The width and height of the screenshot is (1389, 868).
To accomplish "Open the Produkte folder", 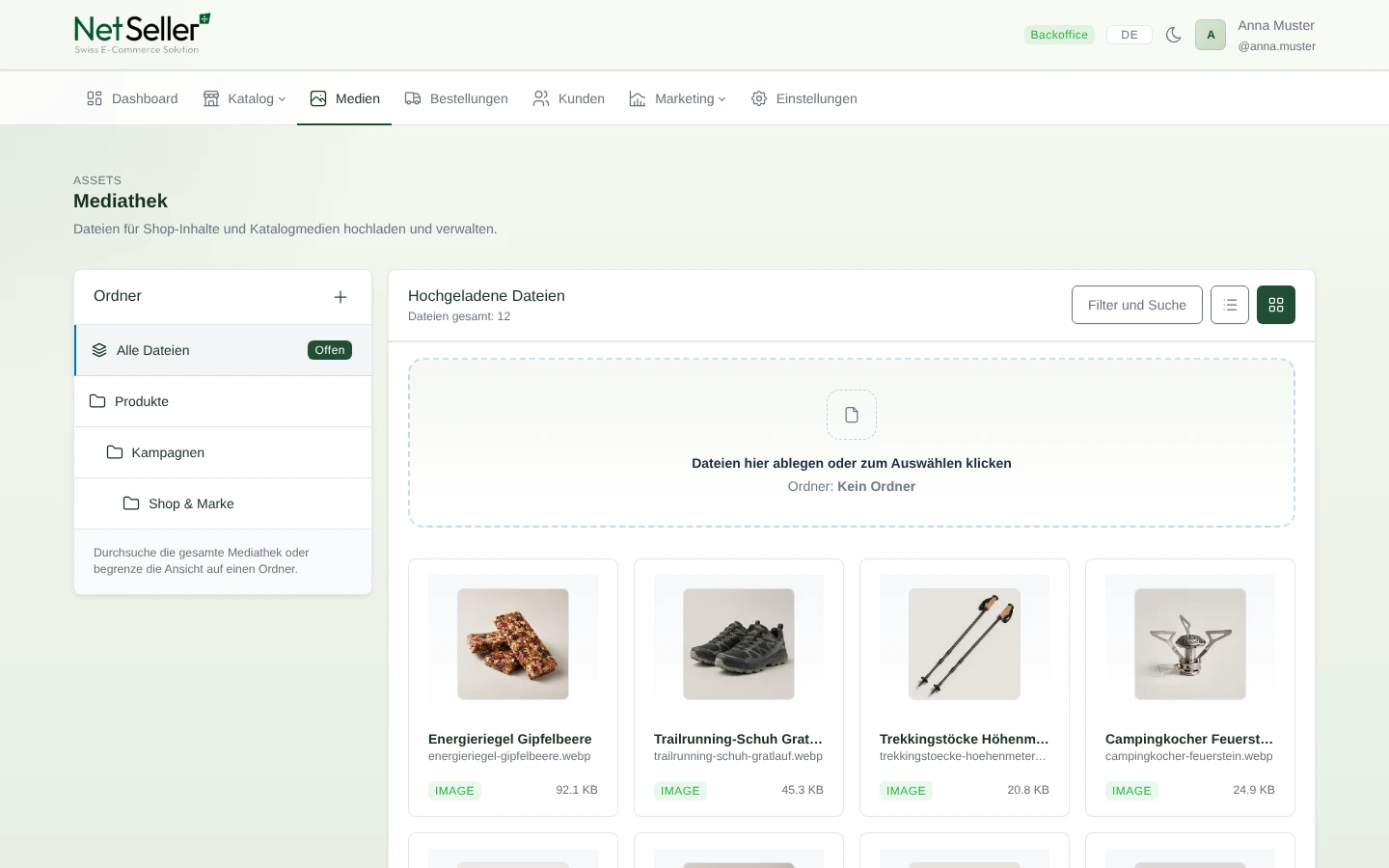I will pyautogui.click(x=223, y=401).
